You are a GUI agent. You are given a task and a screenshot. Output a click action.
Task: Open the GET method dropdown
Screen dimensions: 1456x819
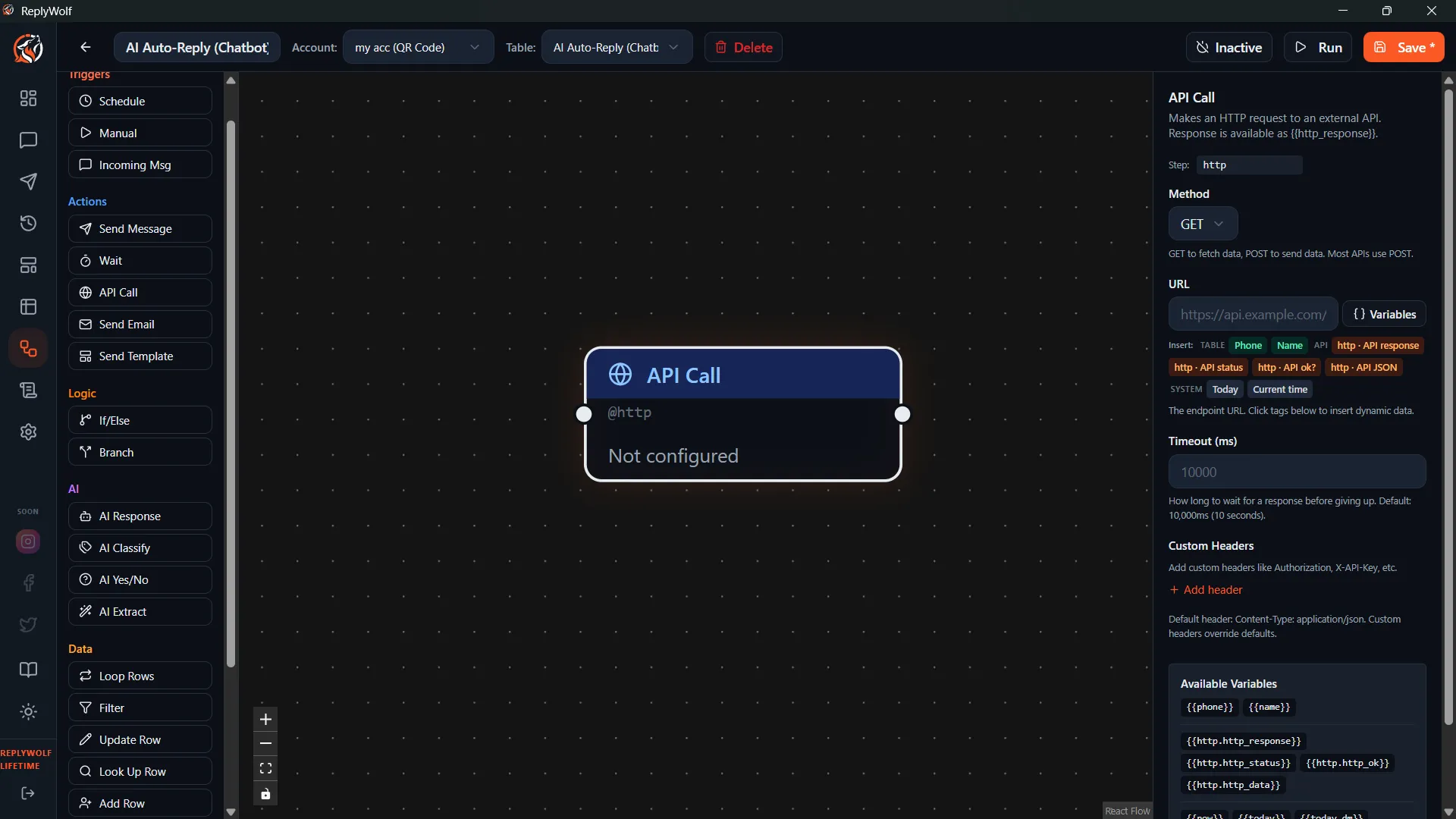pos(1203,224)
